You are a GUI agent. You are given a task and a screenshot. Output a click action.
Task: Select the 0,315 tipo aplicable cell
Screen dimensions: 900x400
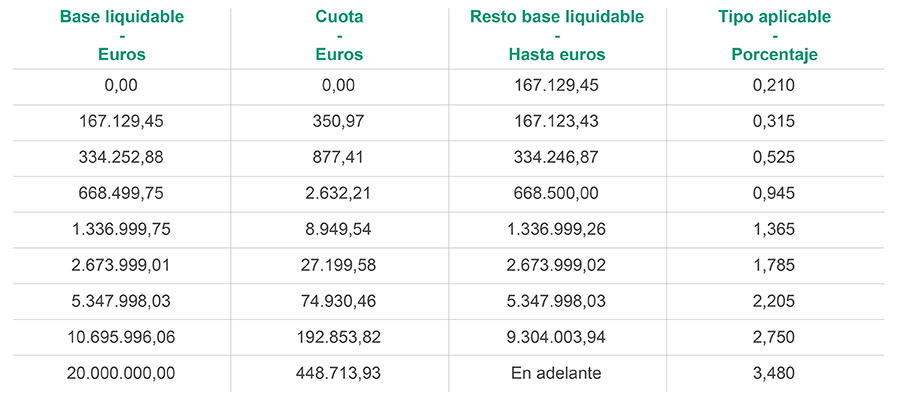click(x=774, y=122)
